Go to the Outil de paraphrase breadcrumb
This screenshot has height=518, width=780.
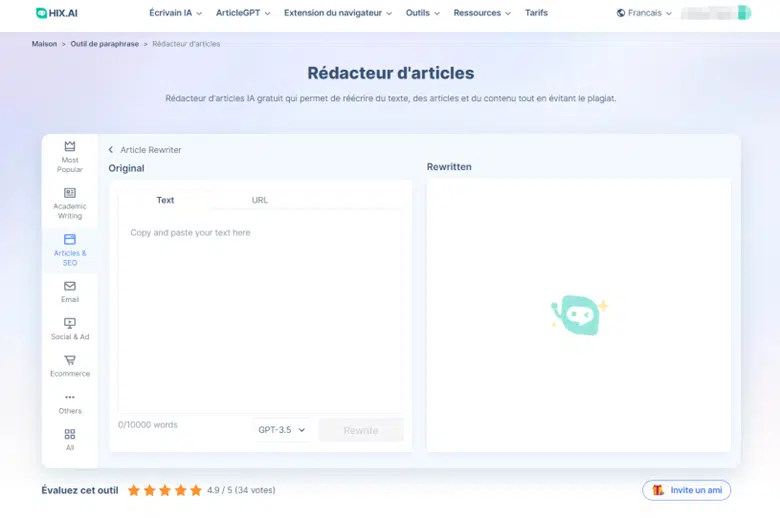104,44
